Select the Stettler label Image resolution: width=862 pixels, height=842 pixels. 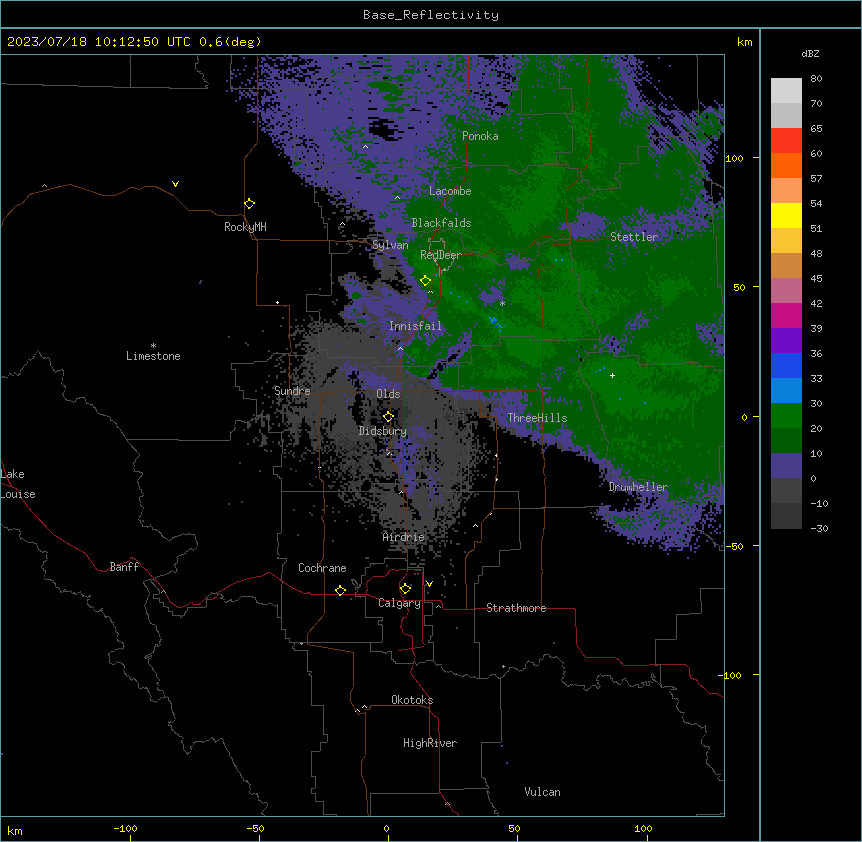(x=634, y=237)
